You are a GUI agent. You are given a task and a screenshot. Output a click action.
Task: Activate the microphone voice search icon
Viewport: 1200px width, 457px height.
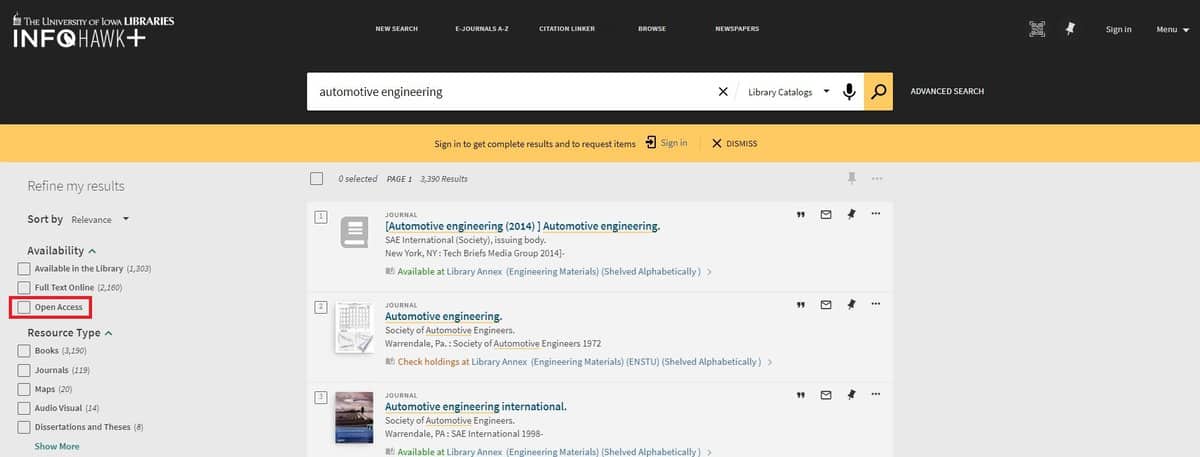[x=849, y=92]
